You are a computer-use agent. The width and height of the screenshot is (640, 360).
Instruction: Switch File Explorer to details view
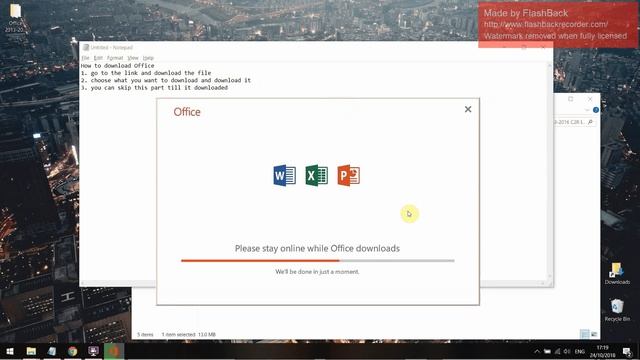(584, 334)
